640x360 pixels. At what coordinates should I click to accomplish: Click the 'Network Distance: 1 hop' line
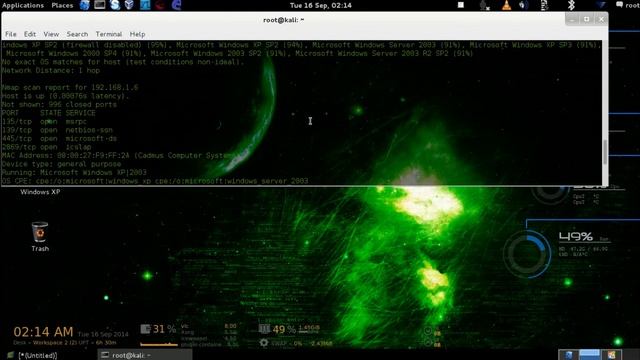pyautogui.click(x=51, y=71)
